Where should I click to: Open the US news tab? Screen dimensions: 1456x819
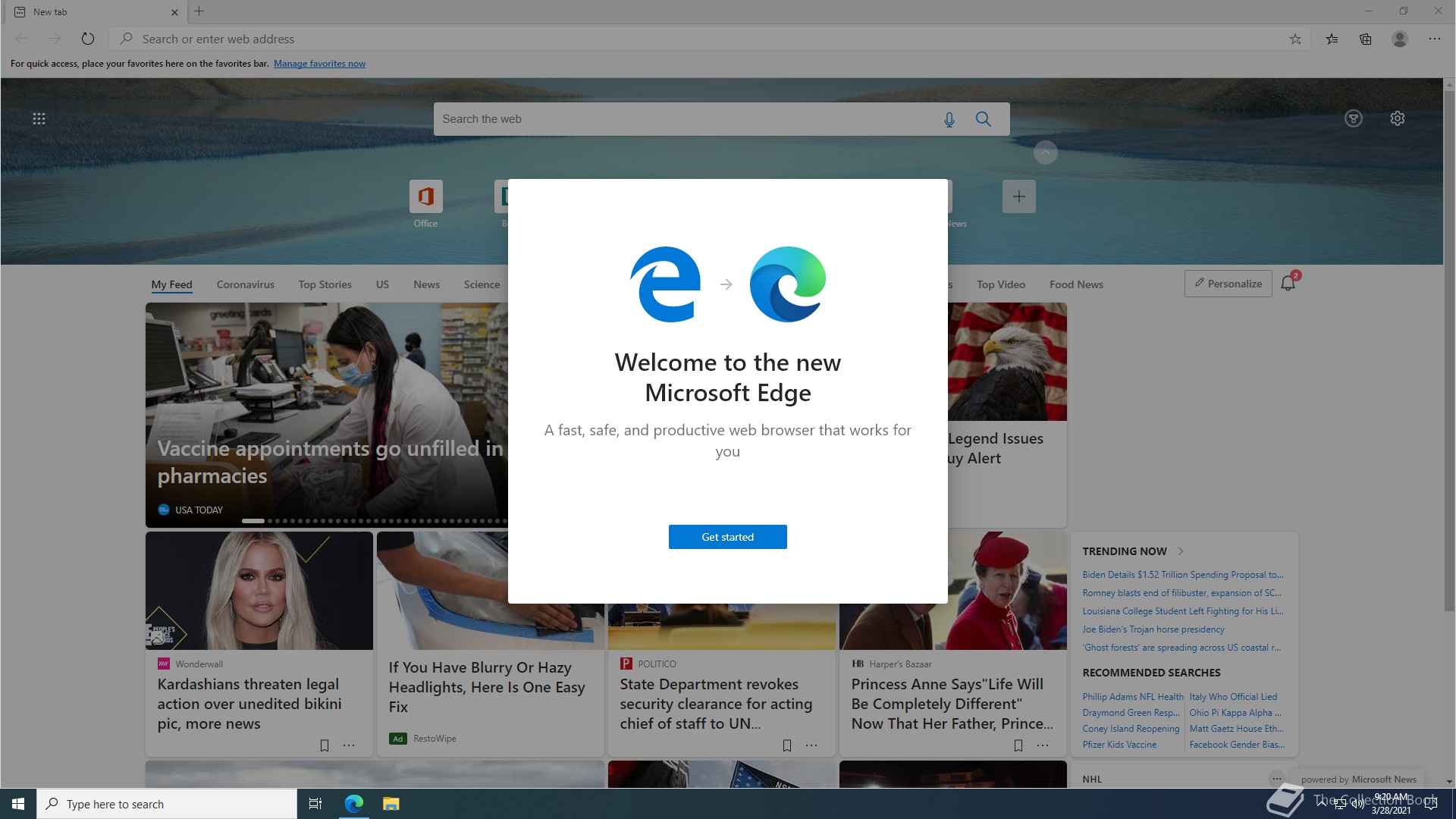pyautogui.click(x=382, y=284)
